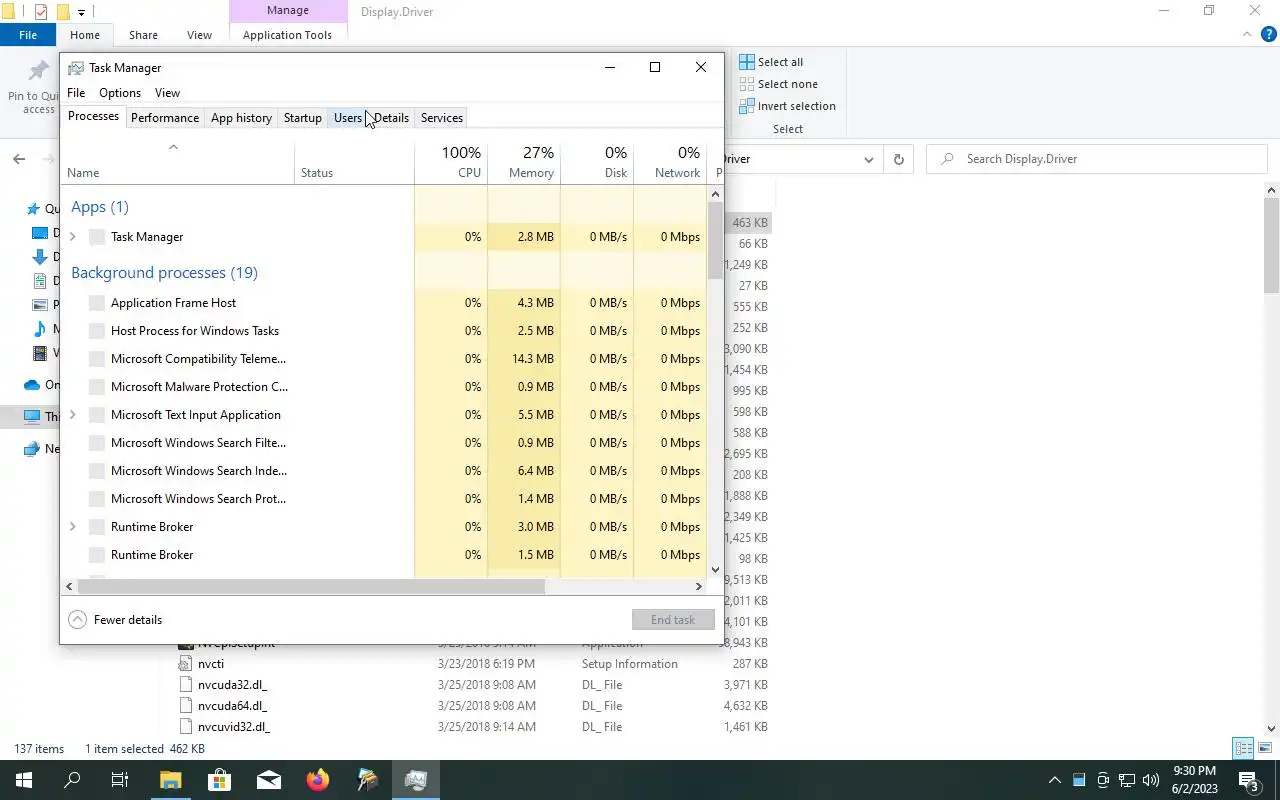Expand the Microsoft Text Input Application row
Image resolution: width=1280 pixels, height=800 pixels.
point(72,415)
